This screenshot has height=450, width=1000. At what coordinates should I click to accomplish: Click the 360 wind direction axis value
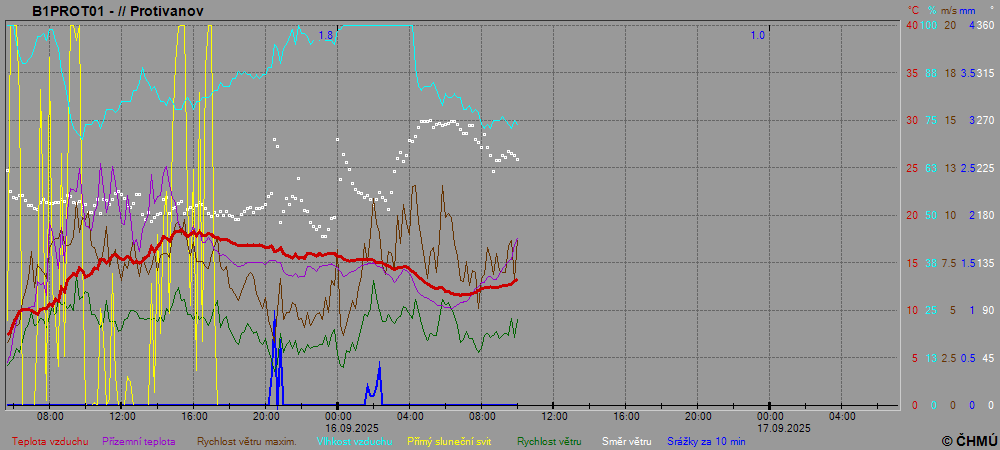coord(986,26)
